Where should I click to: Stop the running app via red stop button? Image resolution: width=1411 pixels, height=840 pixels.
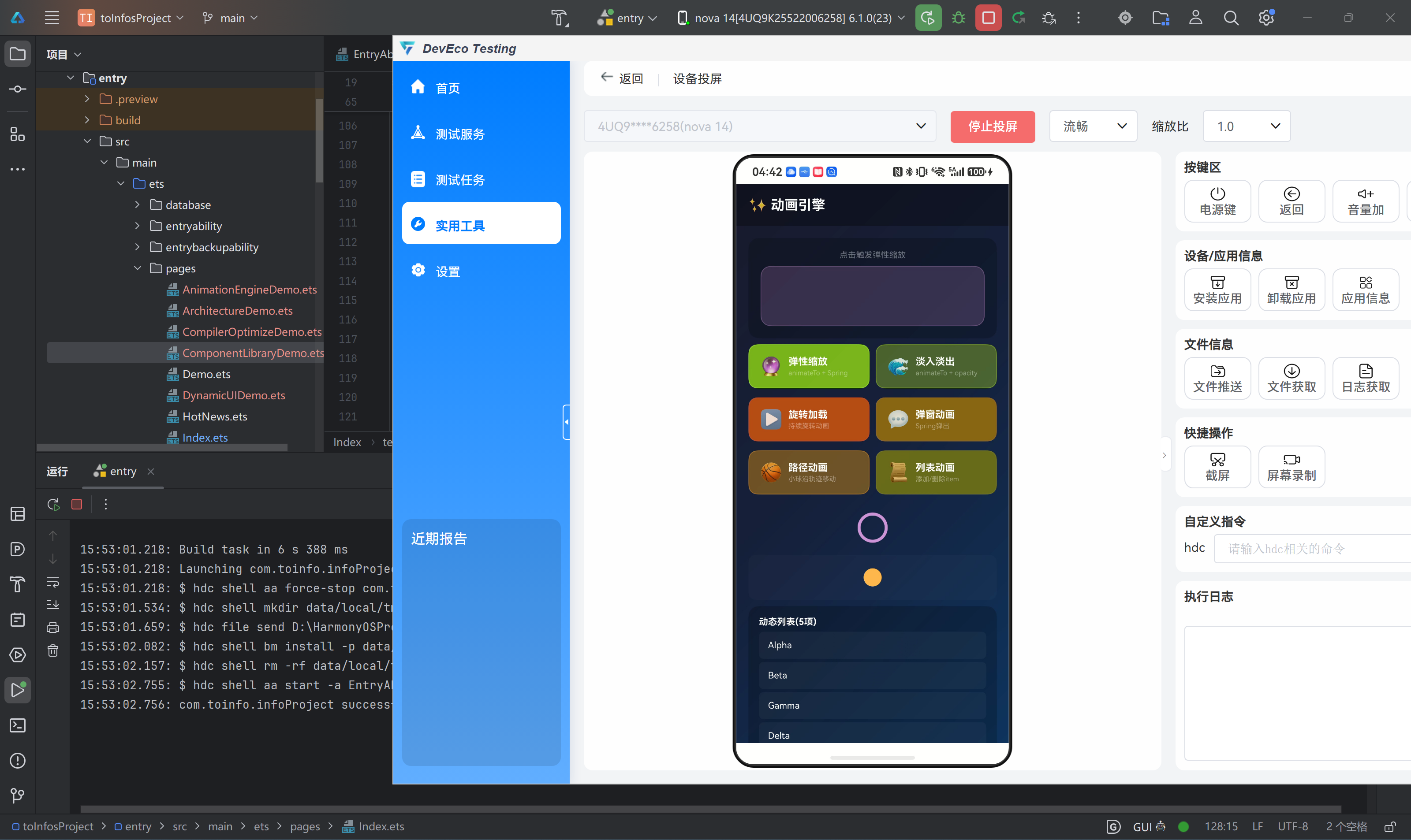point(988,18)
